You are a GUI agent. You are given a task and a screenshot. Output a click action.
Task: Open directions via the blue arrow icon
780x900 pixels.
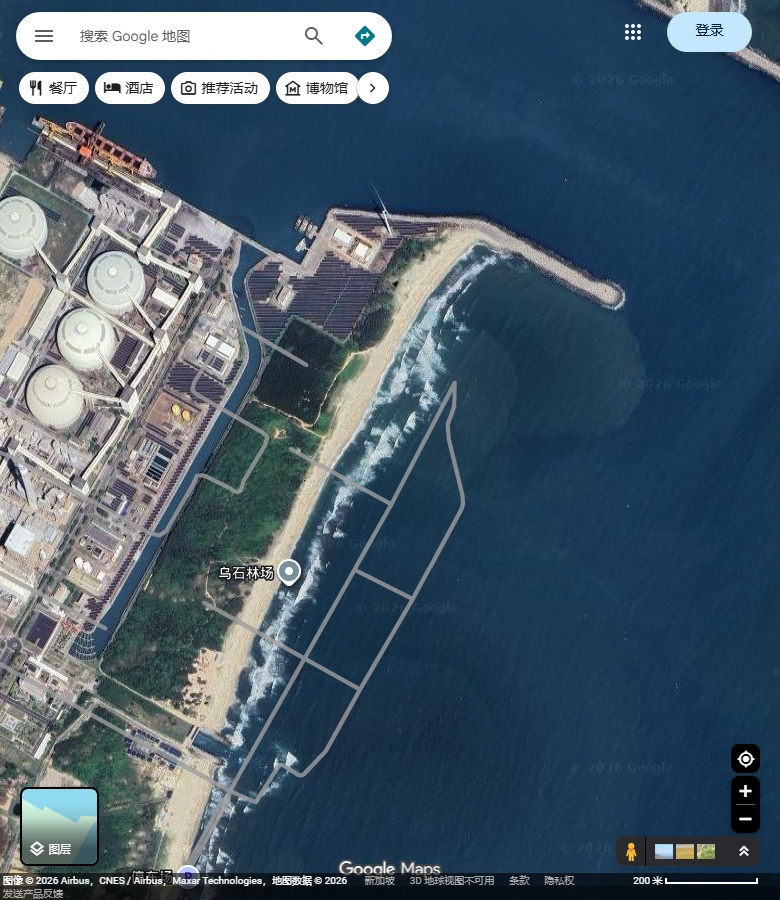pyautogui.click(x=365, y=36)
